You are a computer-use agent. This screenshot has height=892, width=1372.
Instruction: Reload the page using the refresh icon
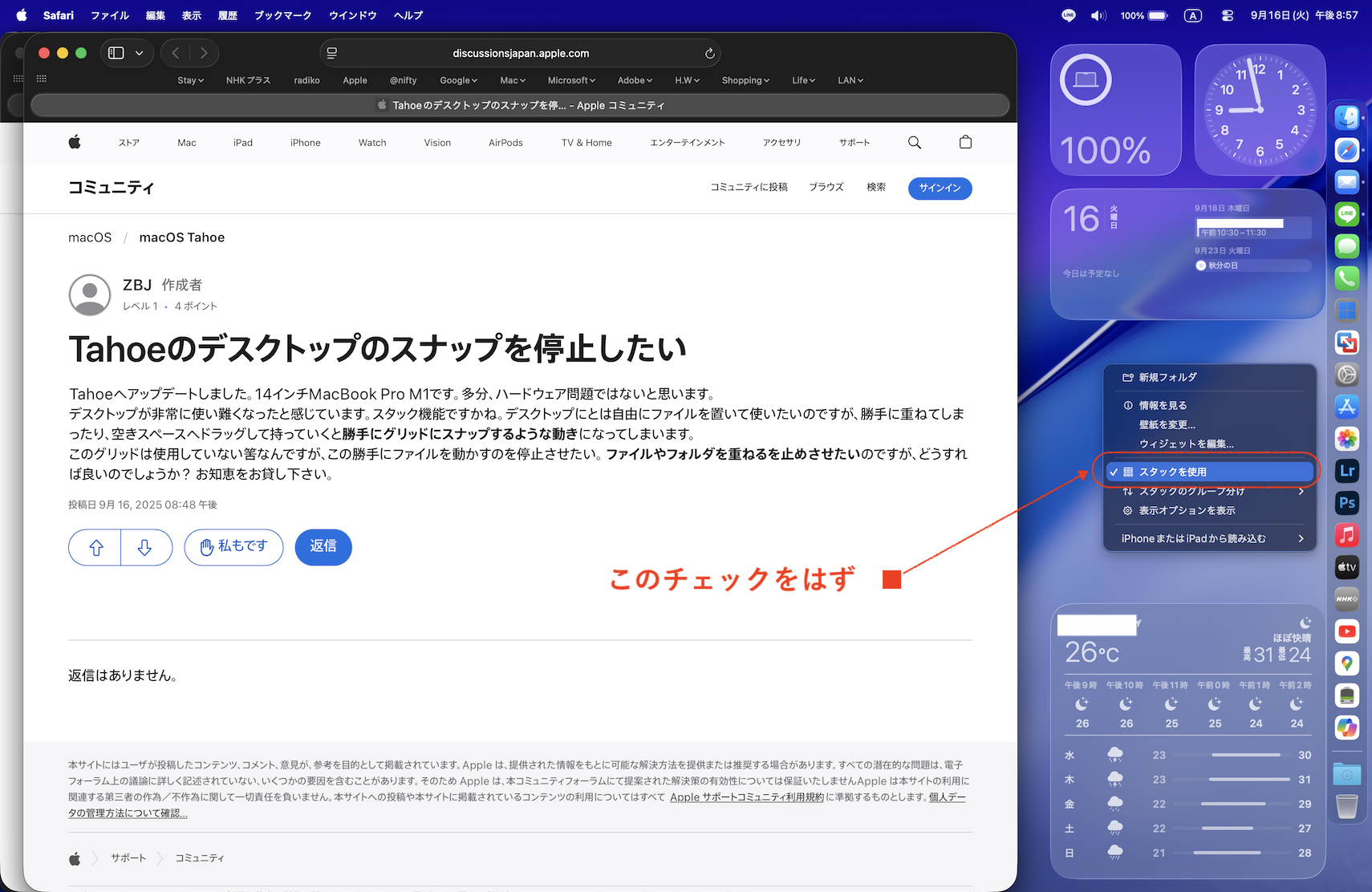point(709,53)
